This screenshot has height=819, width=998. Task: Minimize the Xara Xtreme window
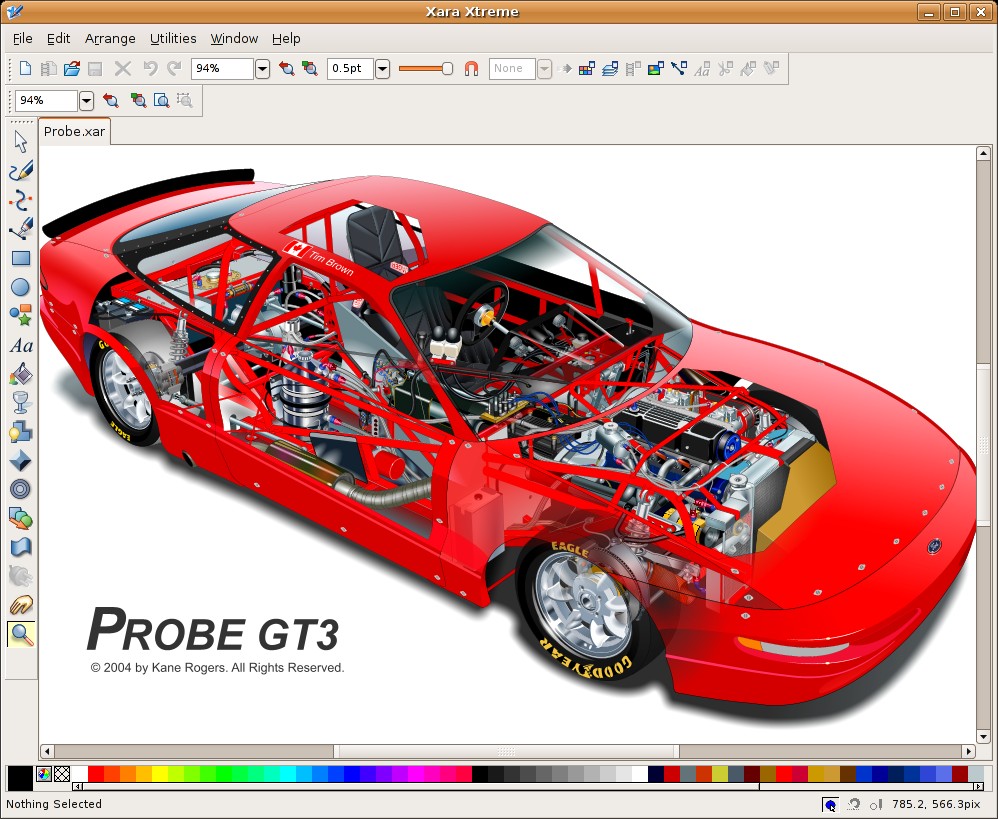click(x=929, y=11)
